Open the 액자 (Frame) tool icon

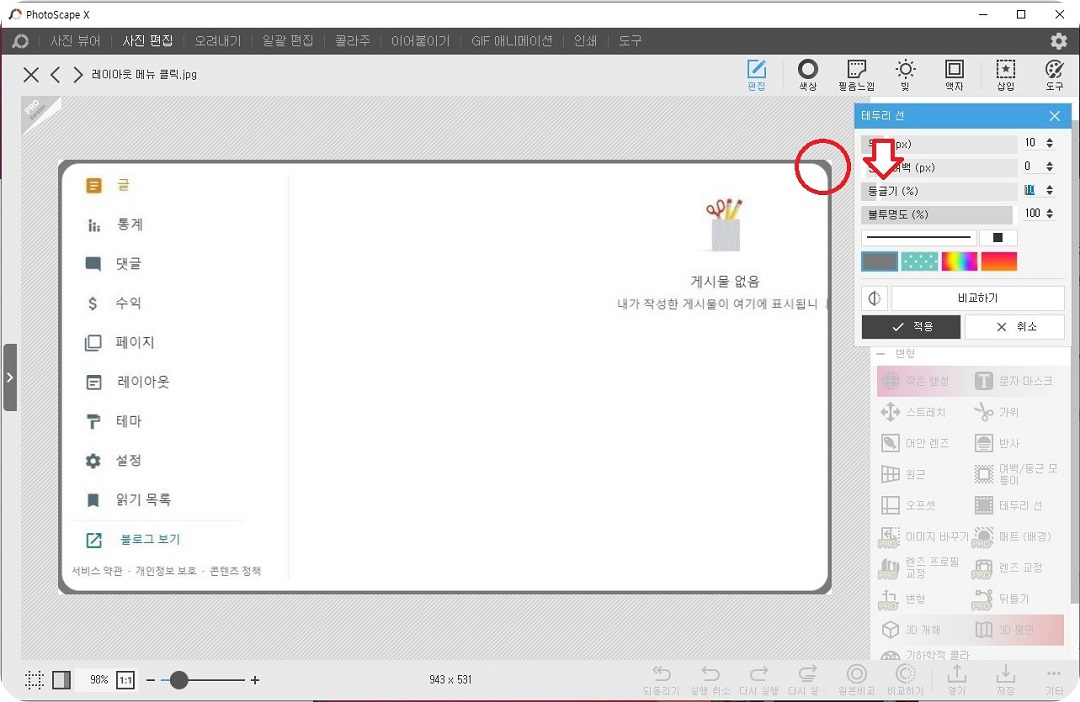click(x=954, y=74)
